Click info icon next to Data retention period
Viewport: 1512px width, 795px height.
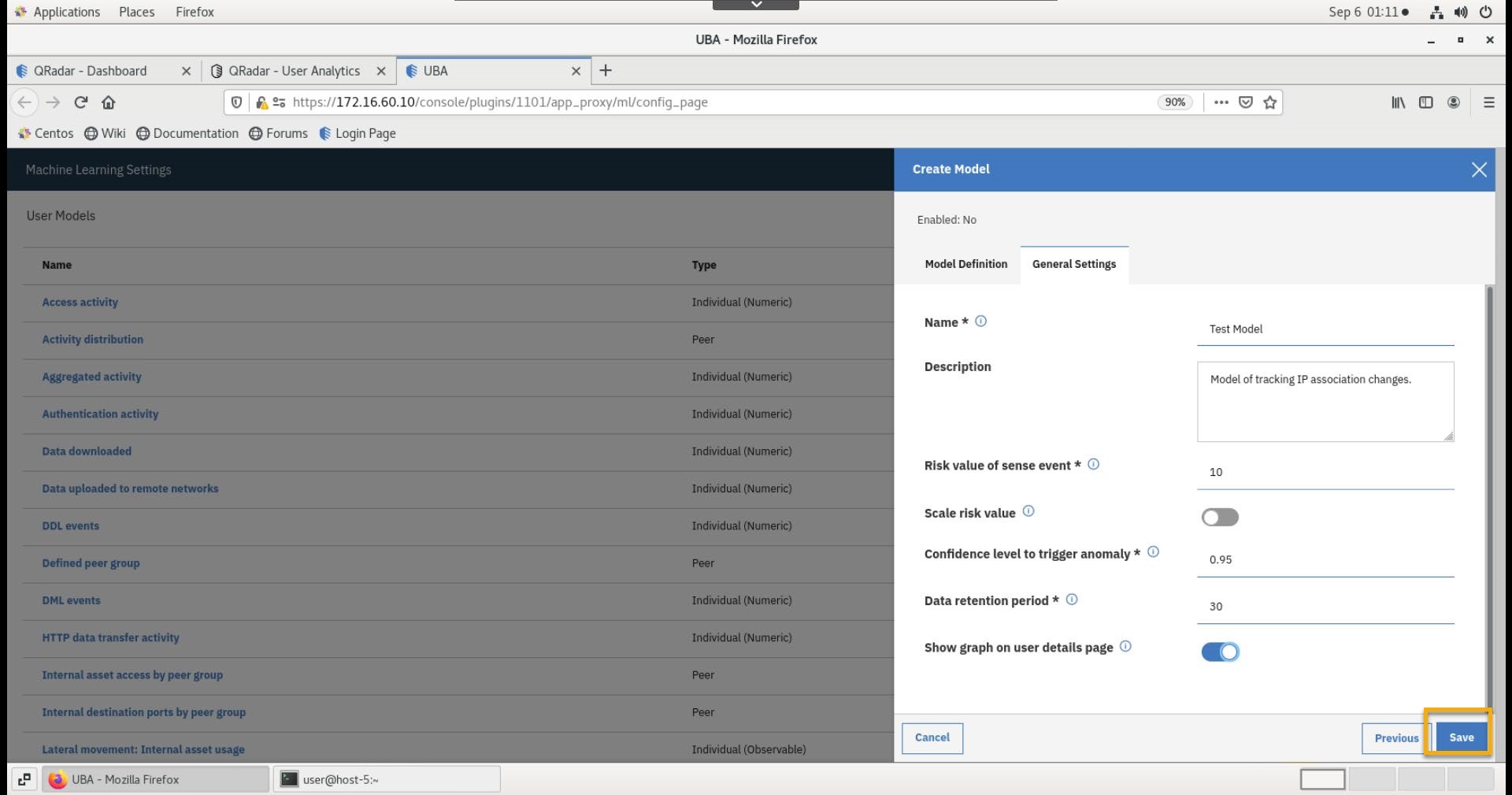click(x=1072, y=599)
